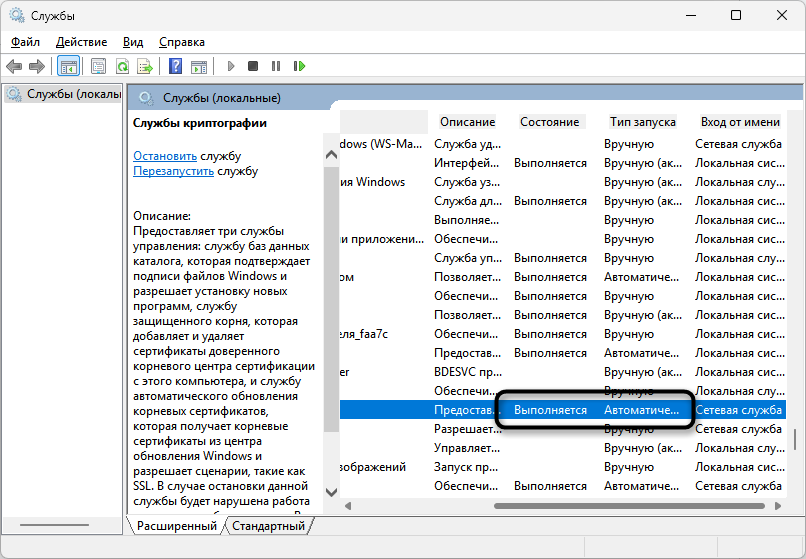This screenshot has height=559, width=806.
Task: Sort by the Описание column header
Action: coord(467,122)
